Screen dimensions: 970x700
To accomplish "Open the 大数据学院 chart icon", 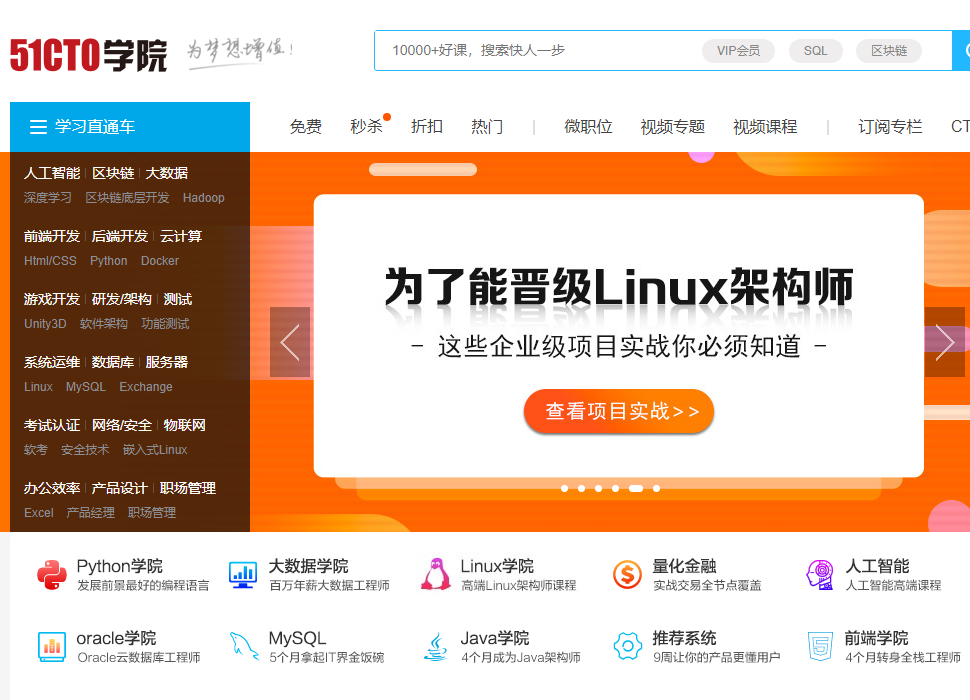I will pyautogui.click(x=243, y=574).
